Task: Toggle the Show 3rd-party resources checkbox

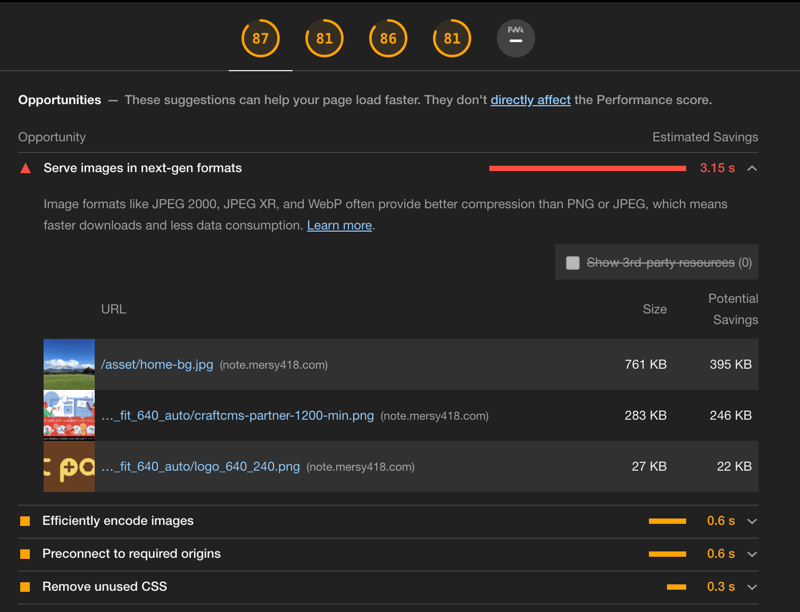Action: coord(573,263)
